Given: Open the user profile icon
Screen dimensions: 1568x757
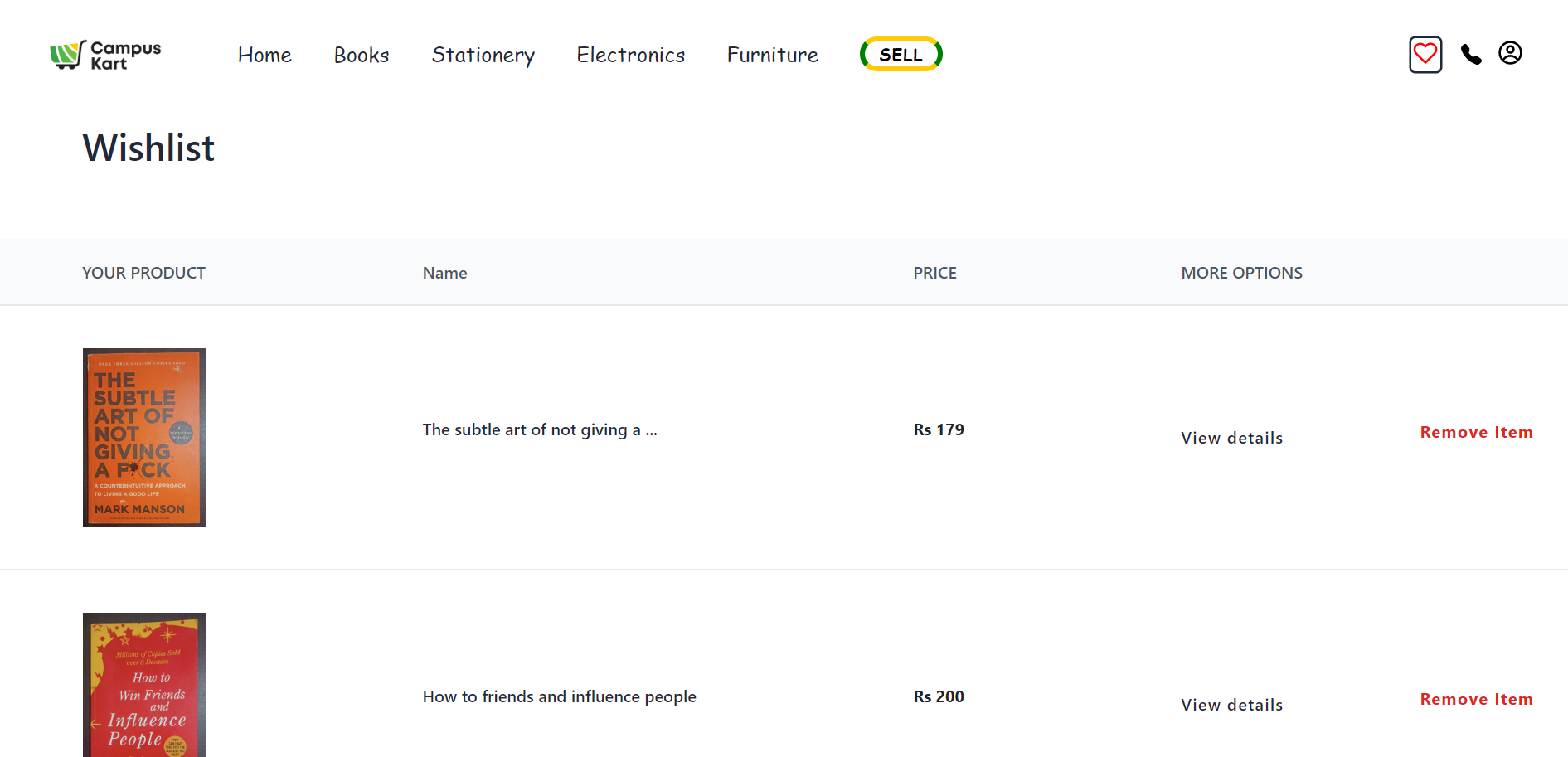Looking at the screenshot, I should (x=1509, y=53).
